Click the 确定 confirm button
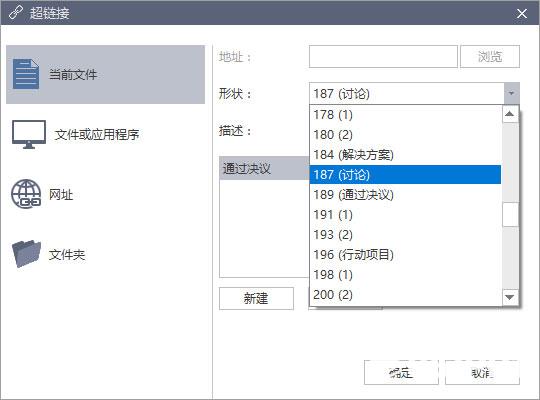Image resolution: width=540 pixels, height=400 pixels. point(401,372)
